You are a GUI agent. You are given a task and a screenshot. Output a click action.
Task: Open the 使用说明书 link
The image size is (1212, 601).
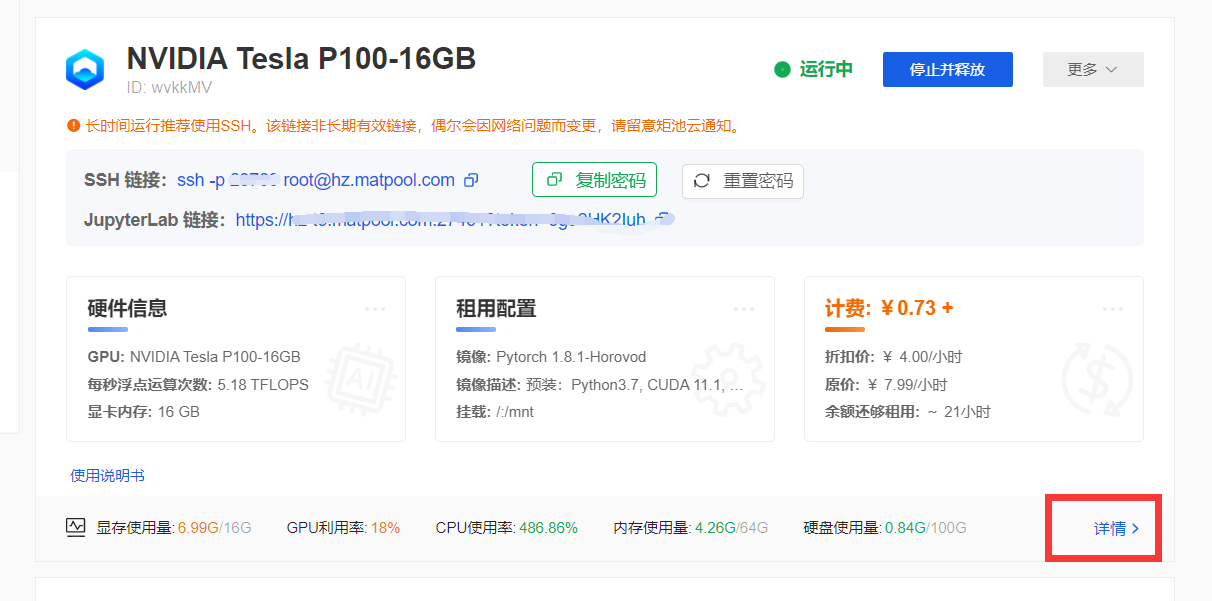click(x=108, y=475)
